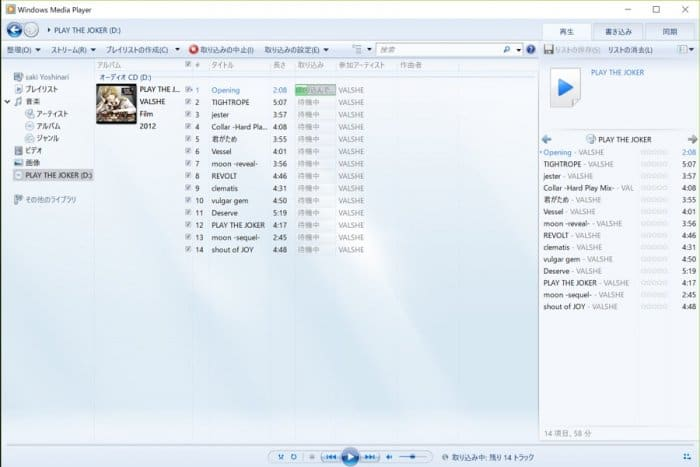This screenshot has width=700, height=467.
Task: Switch to Now Playing mode icon
Action: pos(687,456)
